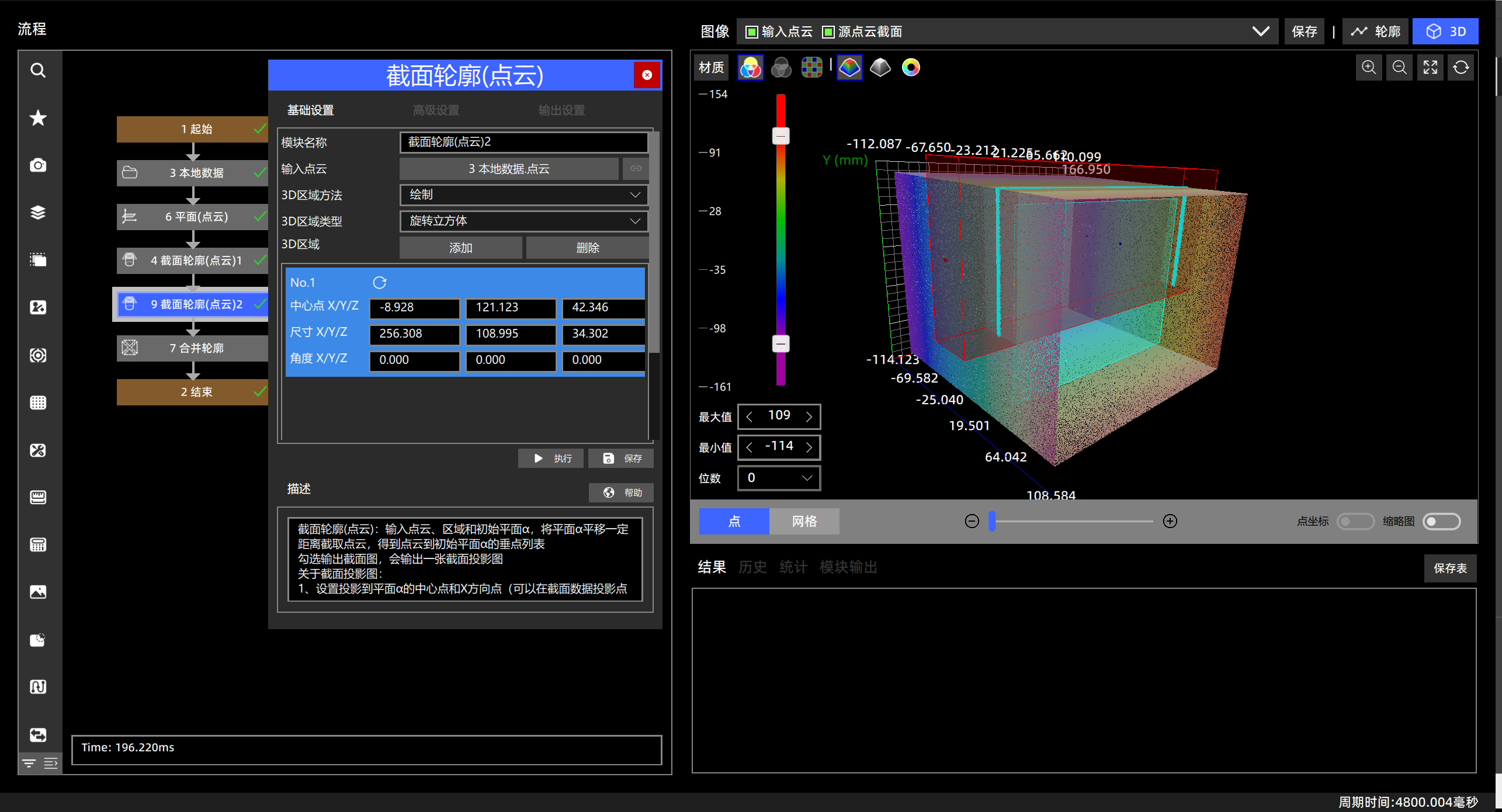This screenshot has height=812, width=1502.
Task: Select flow node 4 截面轮廓(点云)1
Action: (x=193, y=261)
